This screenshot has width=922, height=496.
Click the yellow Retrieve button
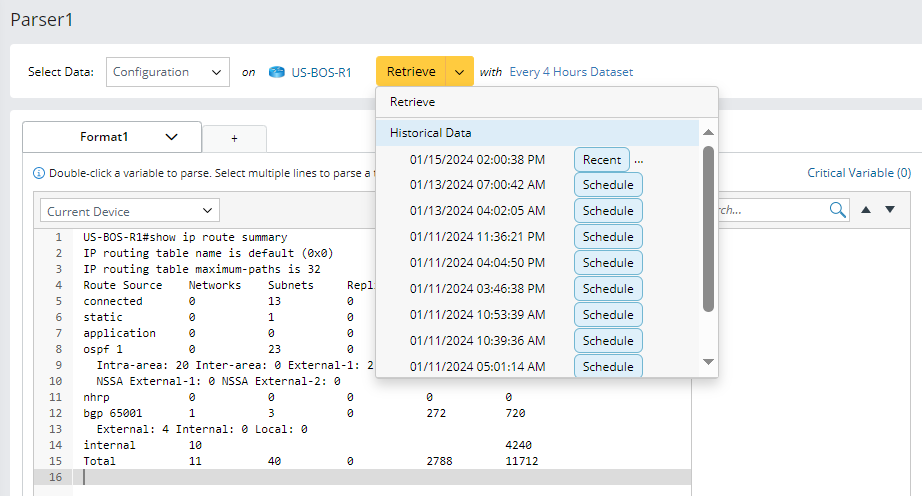click(411, 72)
